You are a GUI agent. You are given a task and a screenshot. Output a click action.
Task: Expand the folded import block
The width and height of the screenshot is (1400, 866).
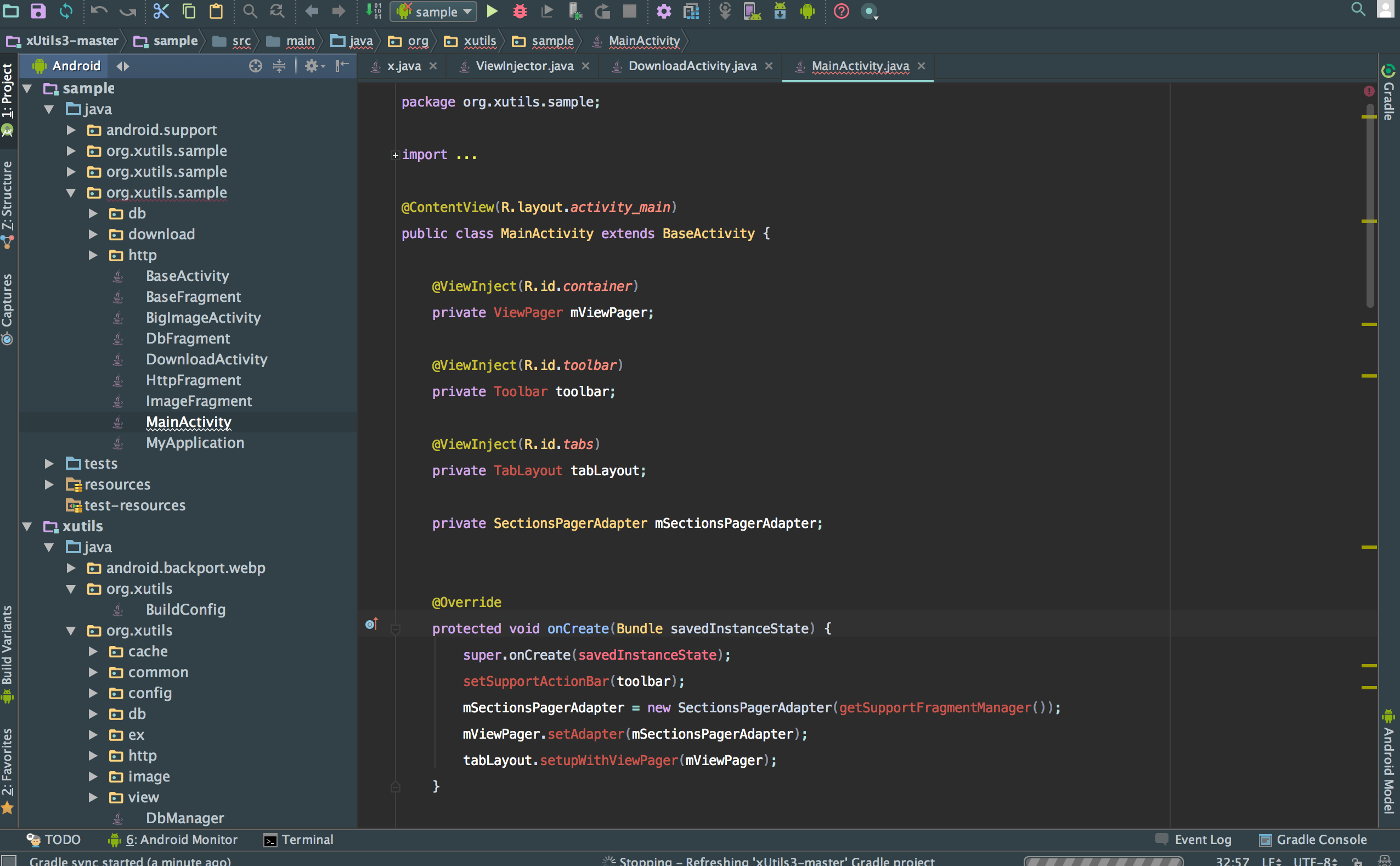pos(395,155)
